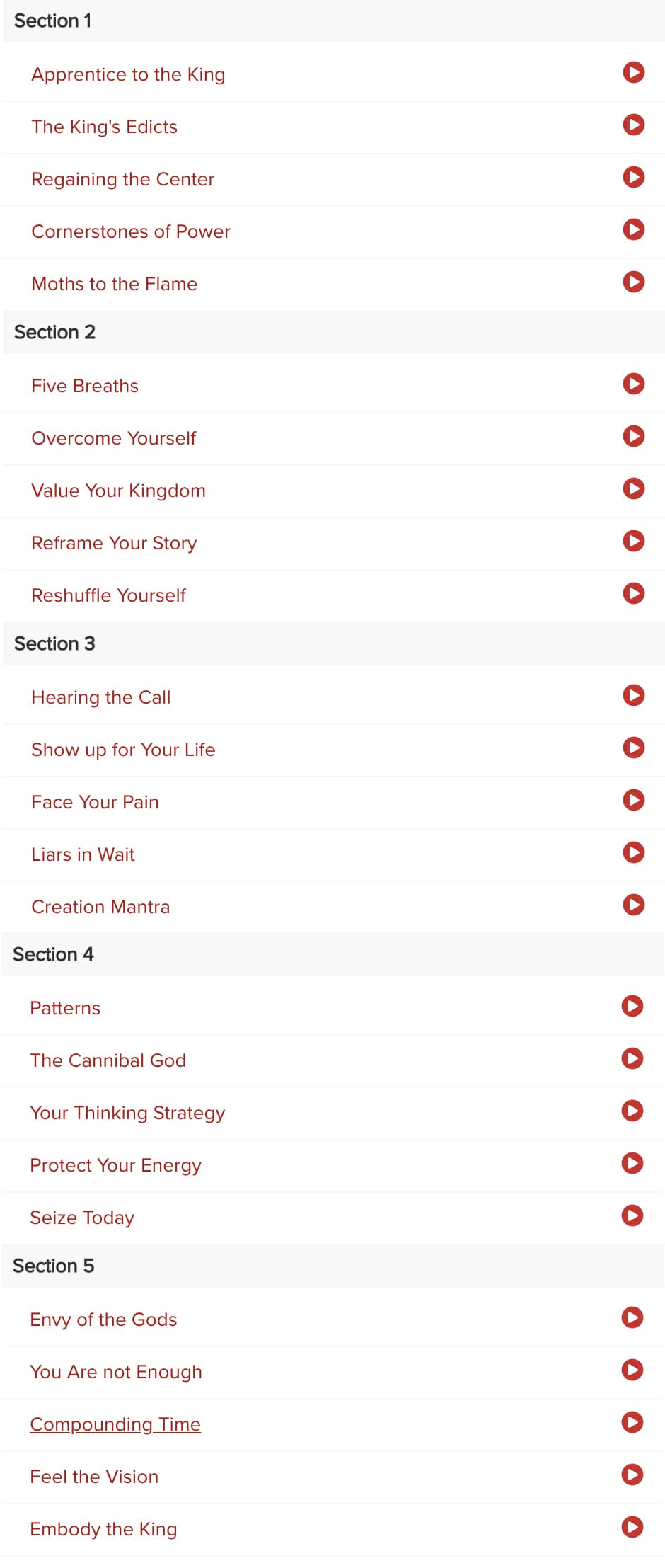The image size is (665, 1568).
Task: Tap the play icon for Seize Today
Action: coord(632,1215)
